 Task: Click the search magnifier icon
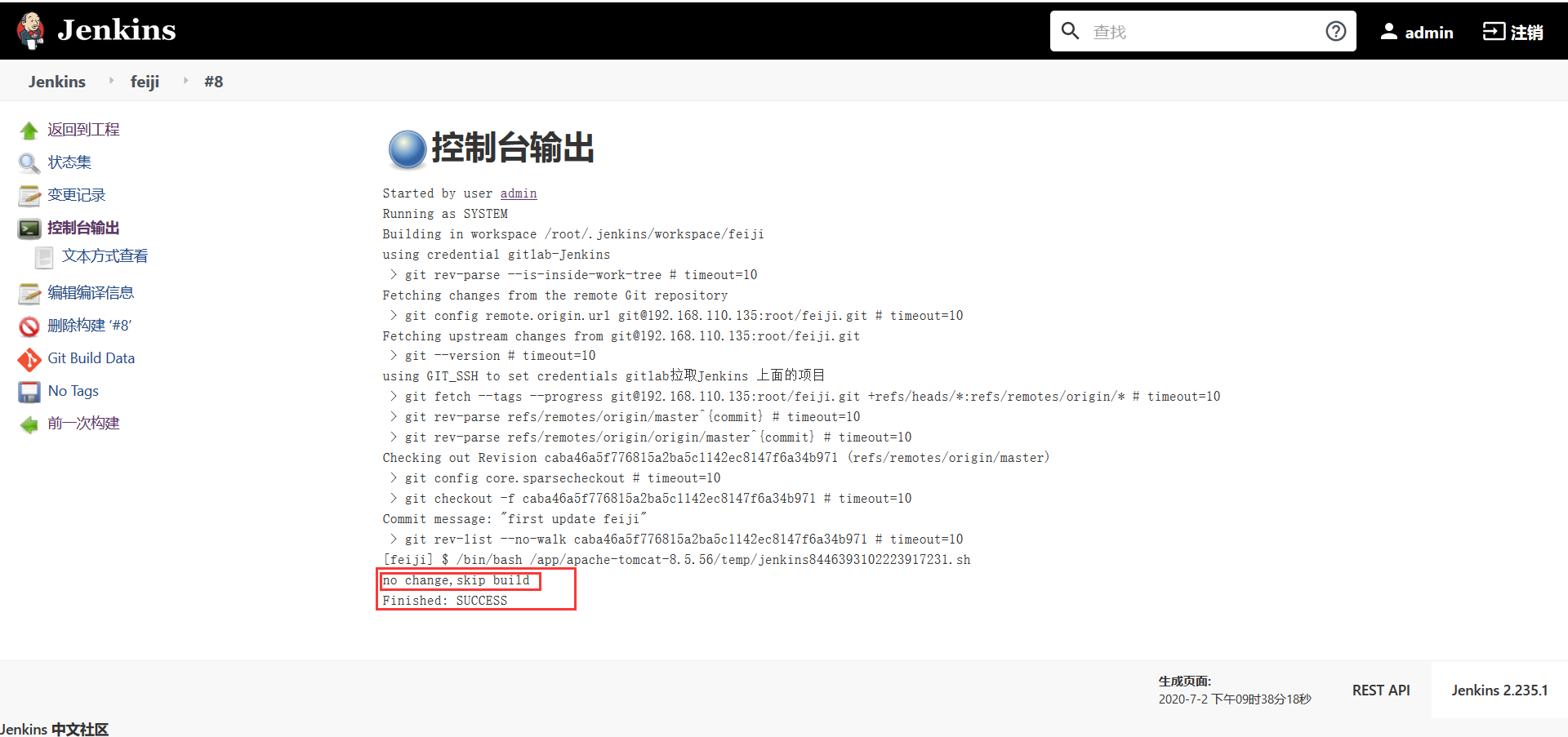[x=1070, y=31]
